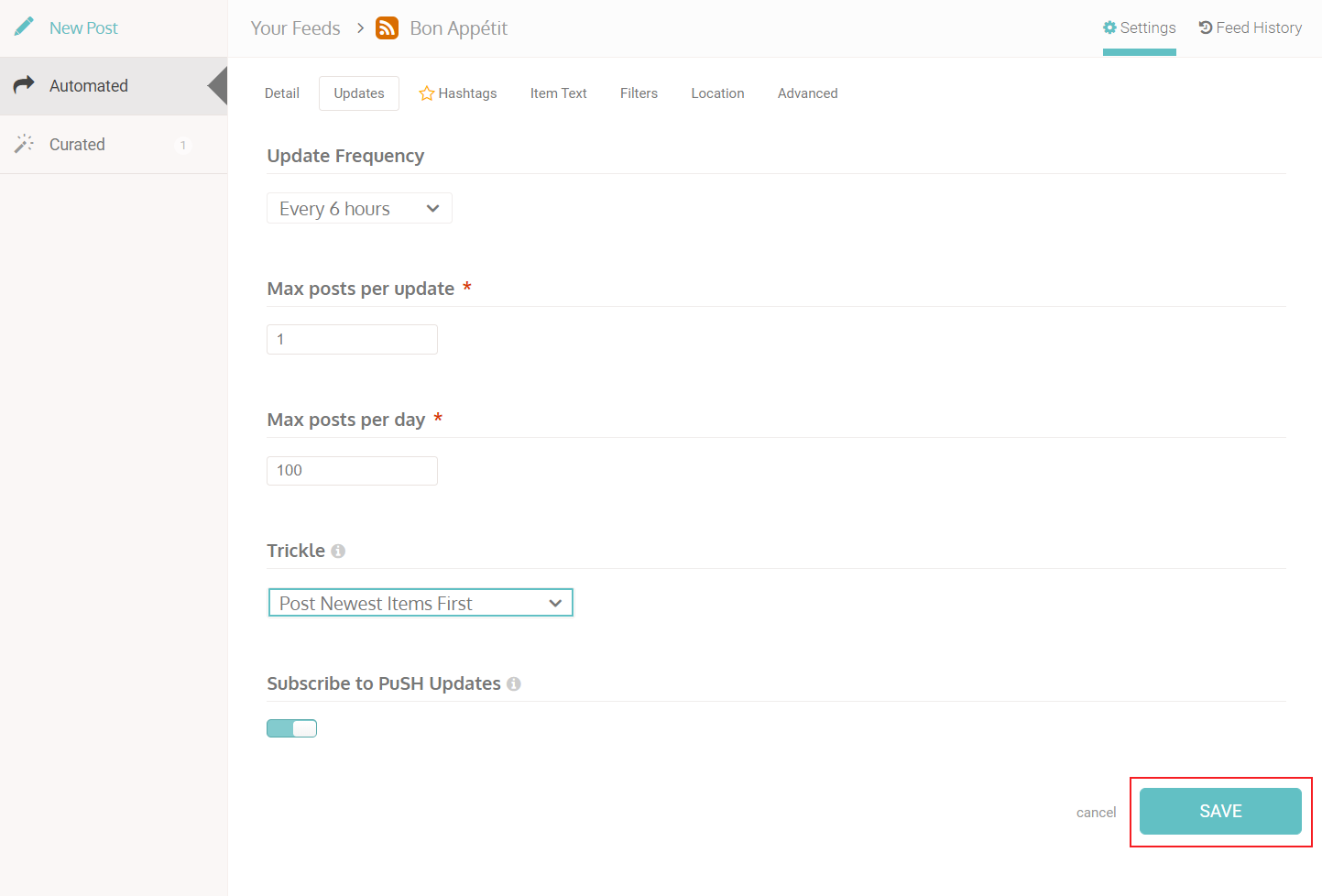This screenshot has height=896, width=1322.
Task: Click the Update Frequency heading
Action: click(345, 156)
